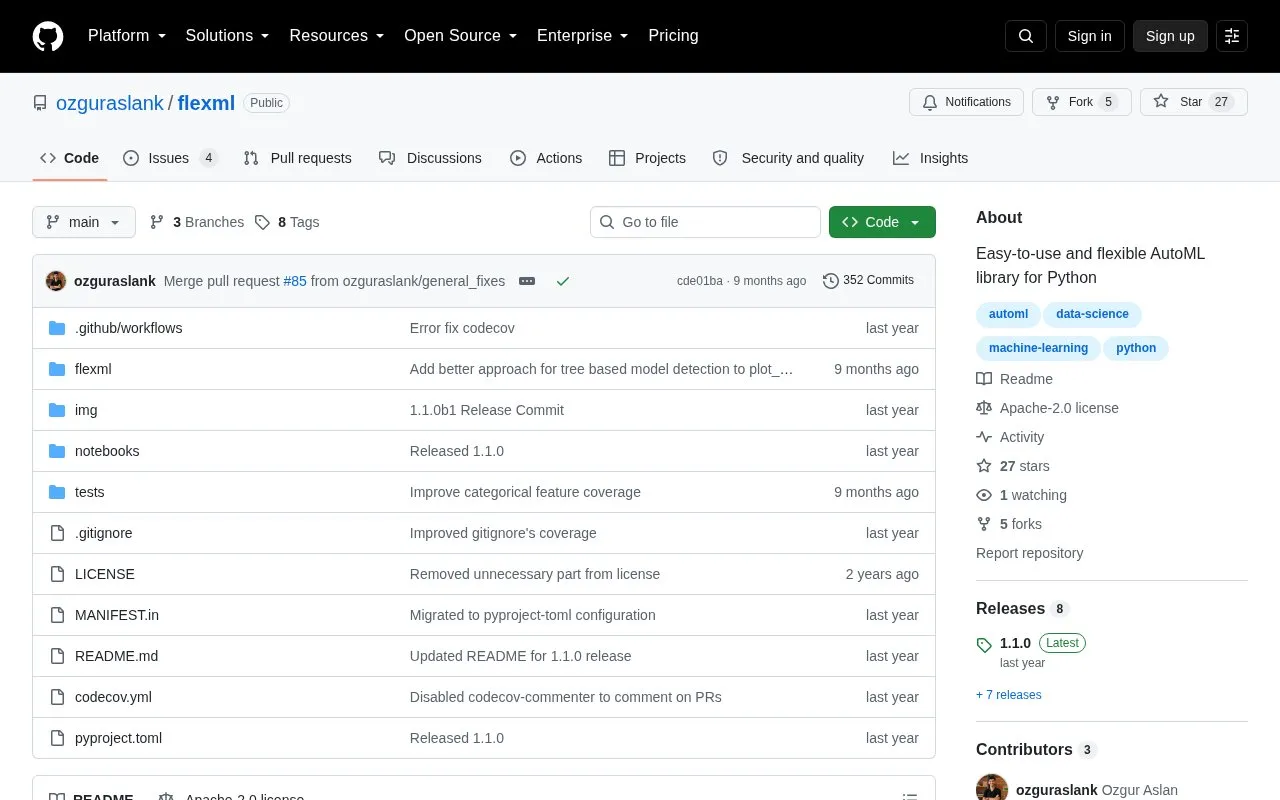Click the 1.1.0 release tag

tap(1015, 643)
